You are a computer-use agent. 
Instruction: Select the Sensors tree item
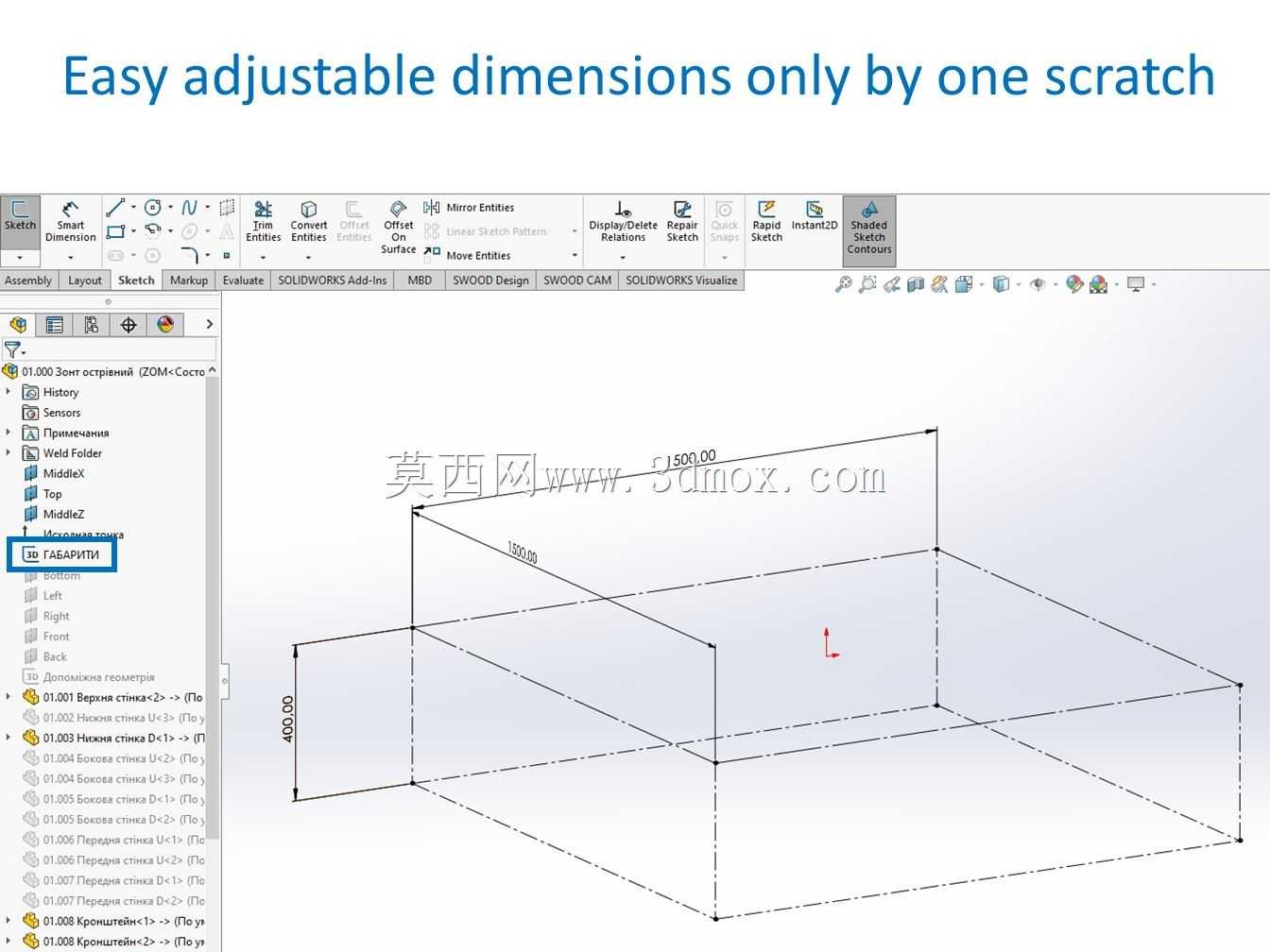pos(52,413)
